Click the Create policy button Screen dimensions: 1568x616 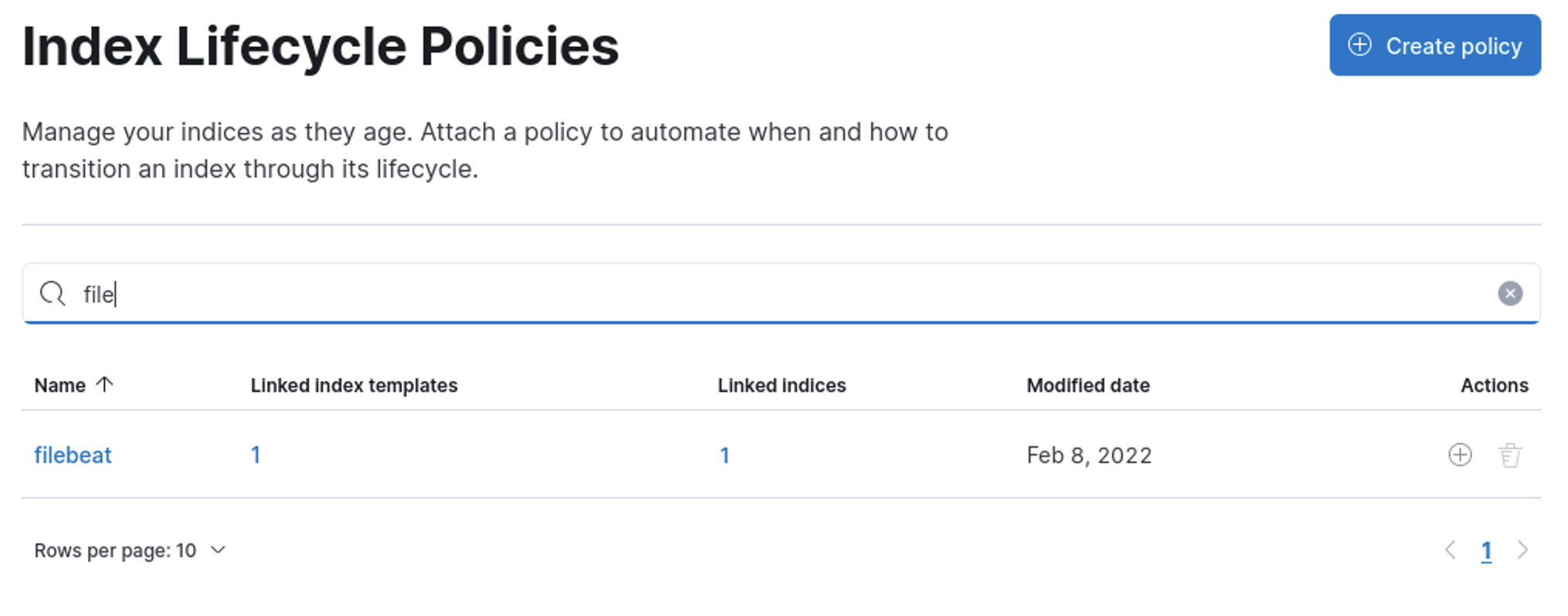pyautogui.click(x=1434, y=46)
